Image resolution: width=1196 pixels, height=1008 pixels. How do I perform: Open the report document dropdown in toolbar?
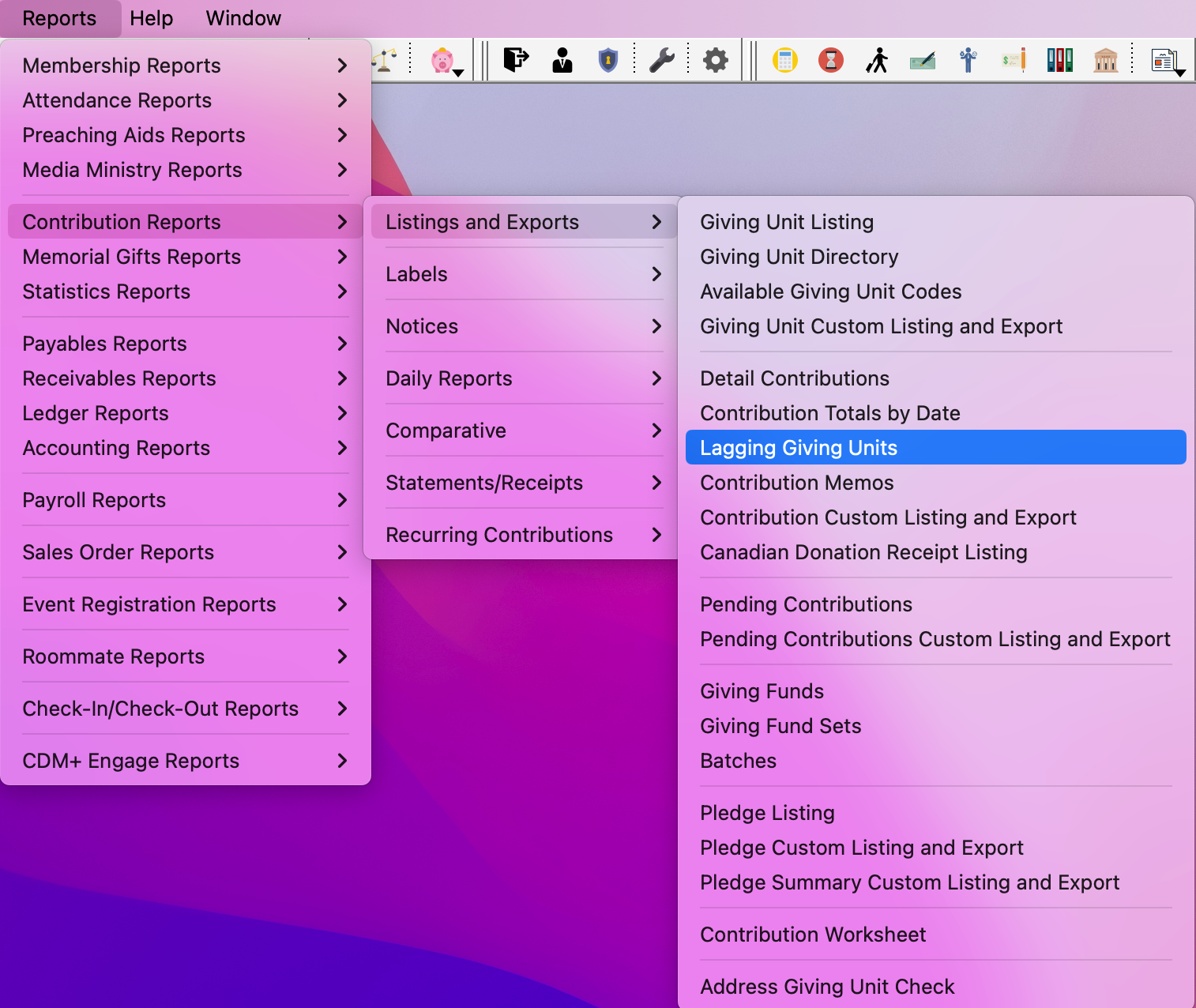1167,61
